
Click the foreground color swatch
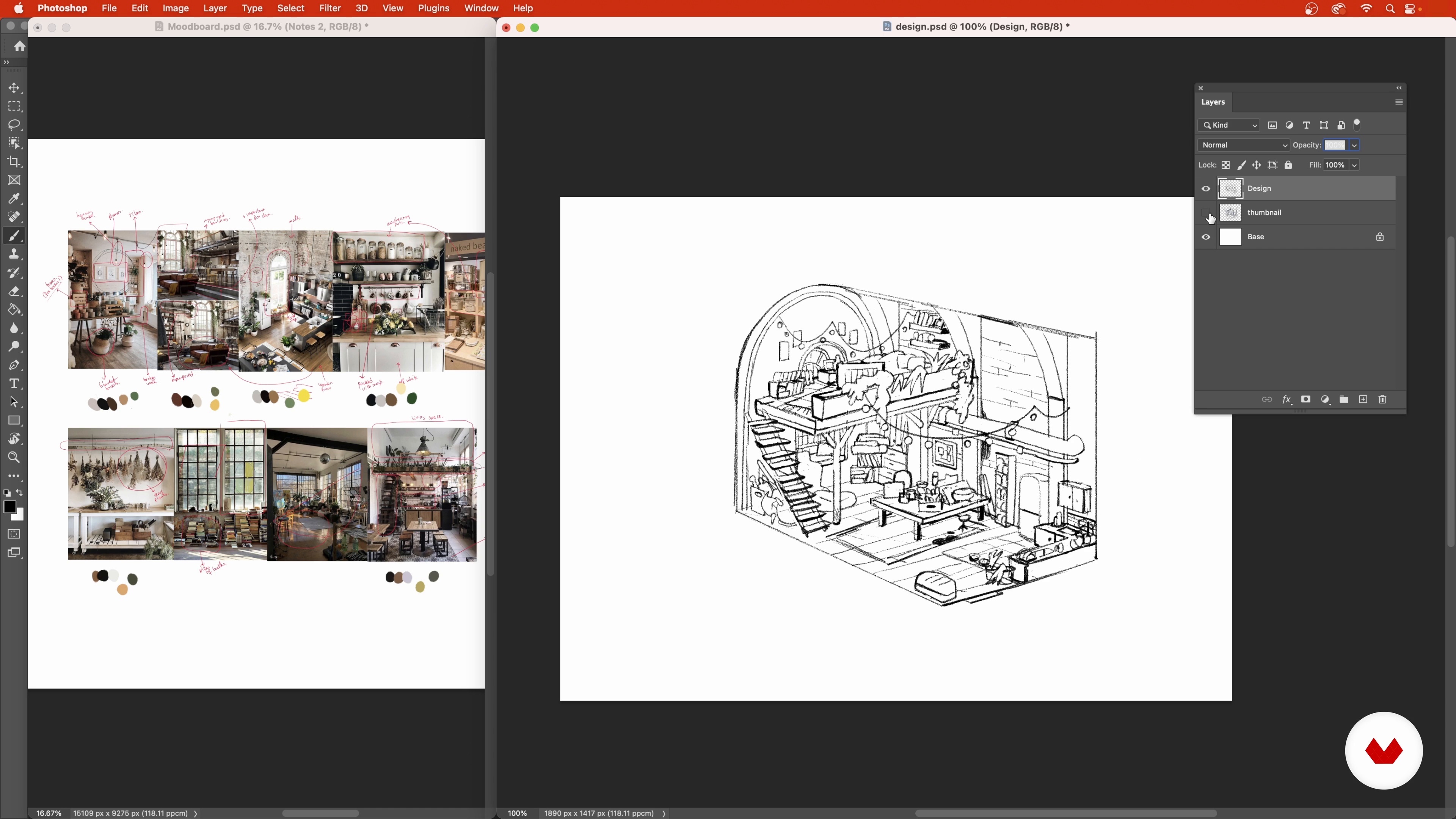pos(9,507)
